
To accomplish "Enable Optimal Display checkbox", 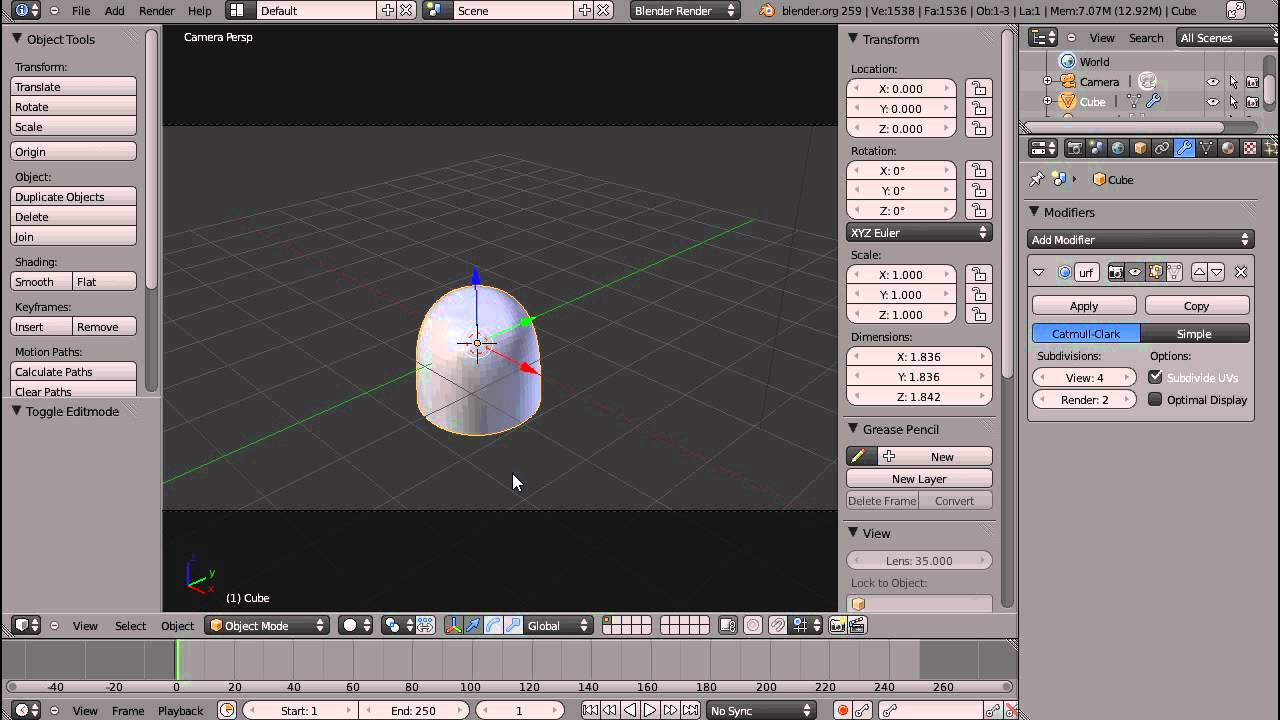I will 1155,399.
